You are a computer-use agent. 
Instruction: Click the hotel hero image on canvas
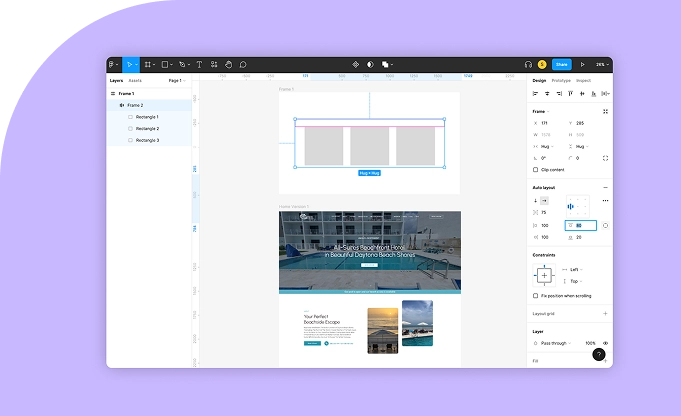369,250
